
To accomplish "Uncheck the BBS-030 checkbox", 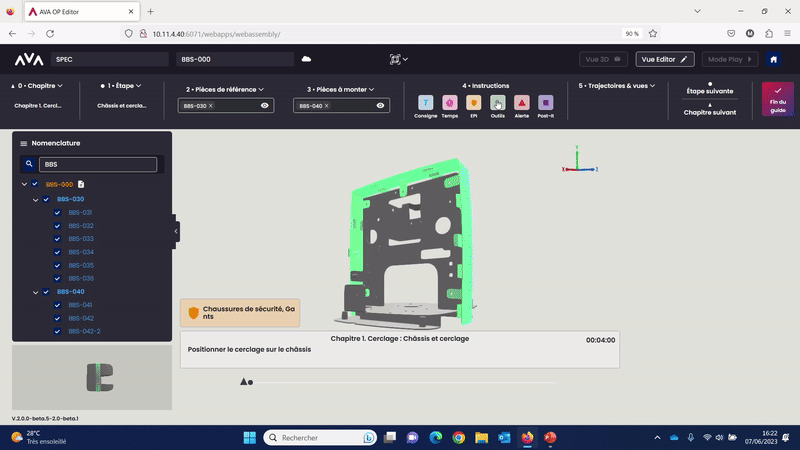I will coord(46,199).
